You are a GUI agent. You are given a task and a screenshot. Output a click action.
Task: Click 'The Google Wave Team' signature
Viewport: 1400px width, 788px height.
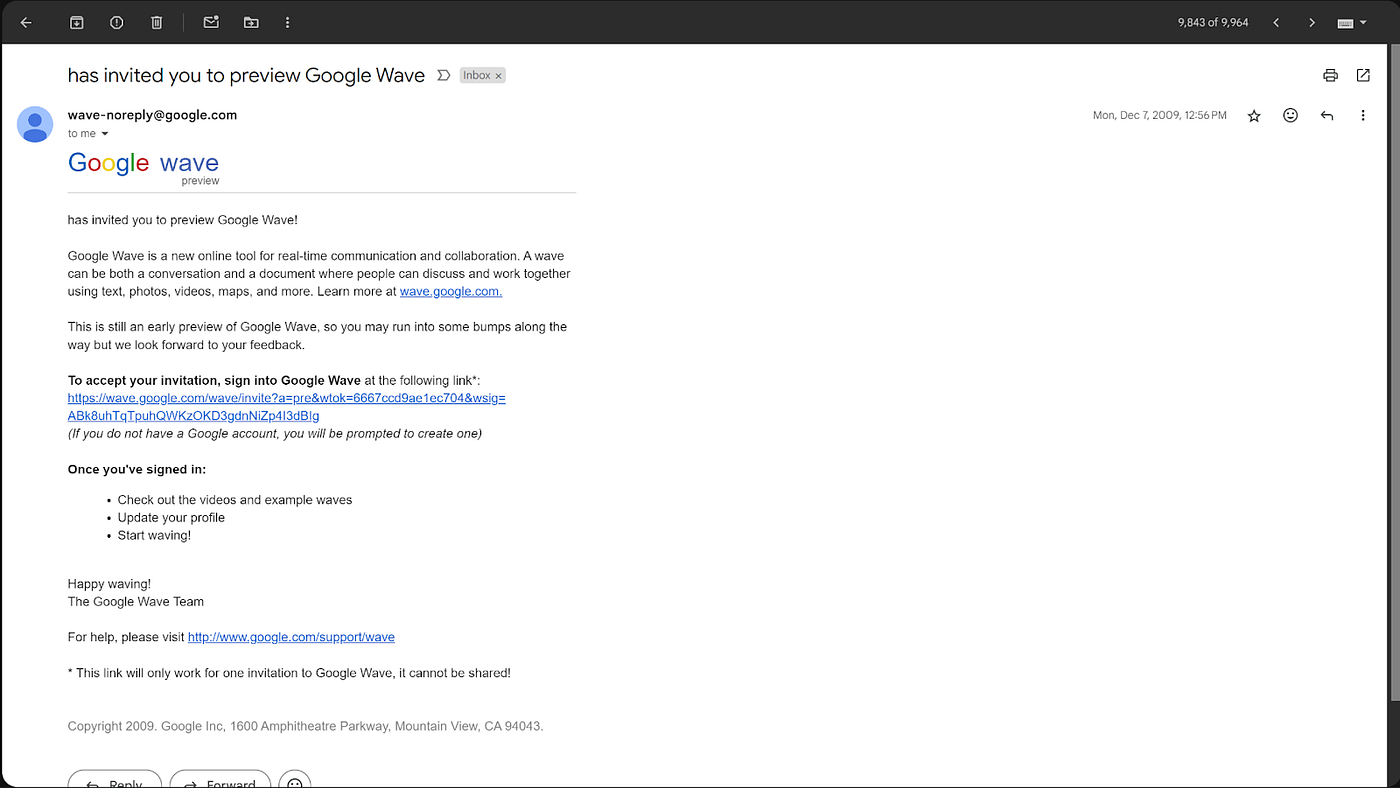click(136, 602)
